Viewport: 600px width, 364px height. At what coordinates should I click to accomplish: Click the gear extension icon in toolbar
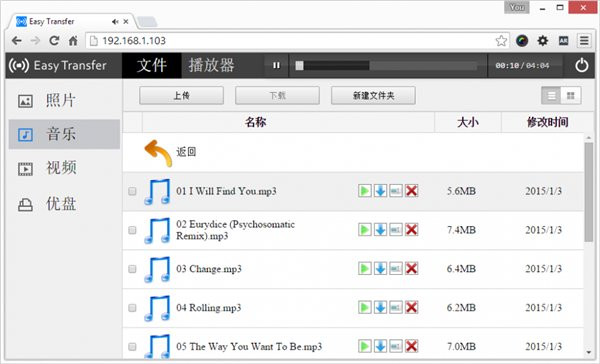tap(543, 41)
